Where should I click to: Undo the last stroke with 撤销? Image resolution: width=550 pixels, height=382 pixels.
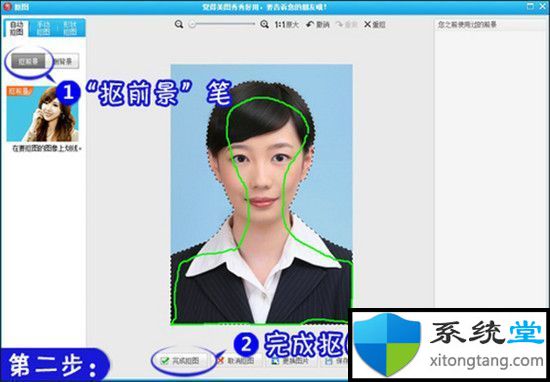point(318,24)
